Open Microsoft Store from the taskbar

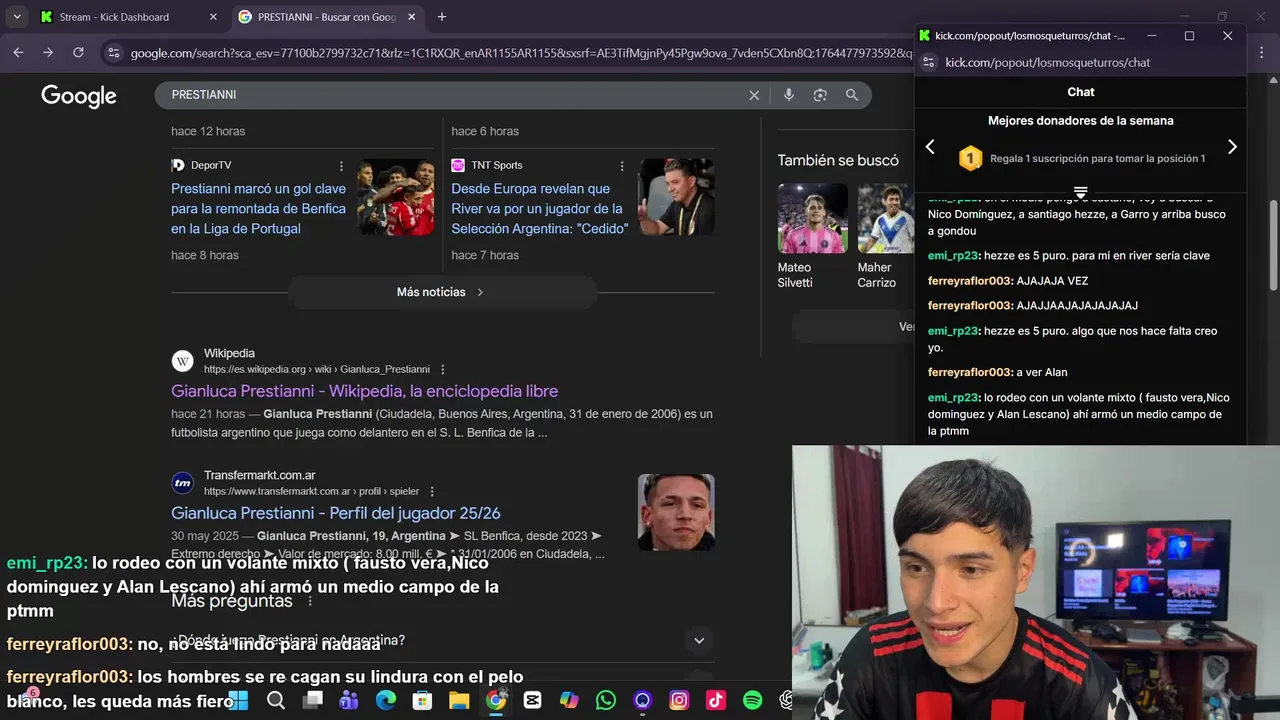point(422,701)
